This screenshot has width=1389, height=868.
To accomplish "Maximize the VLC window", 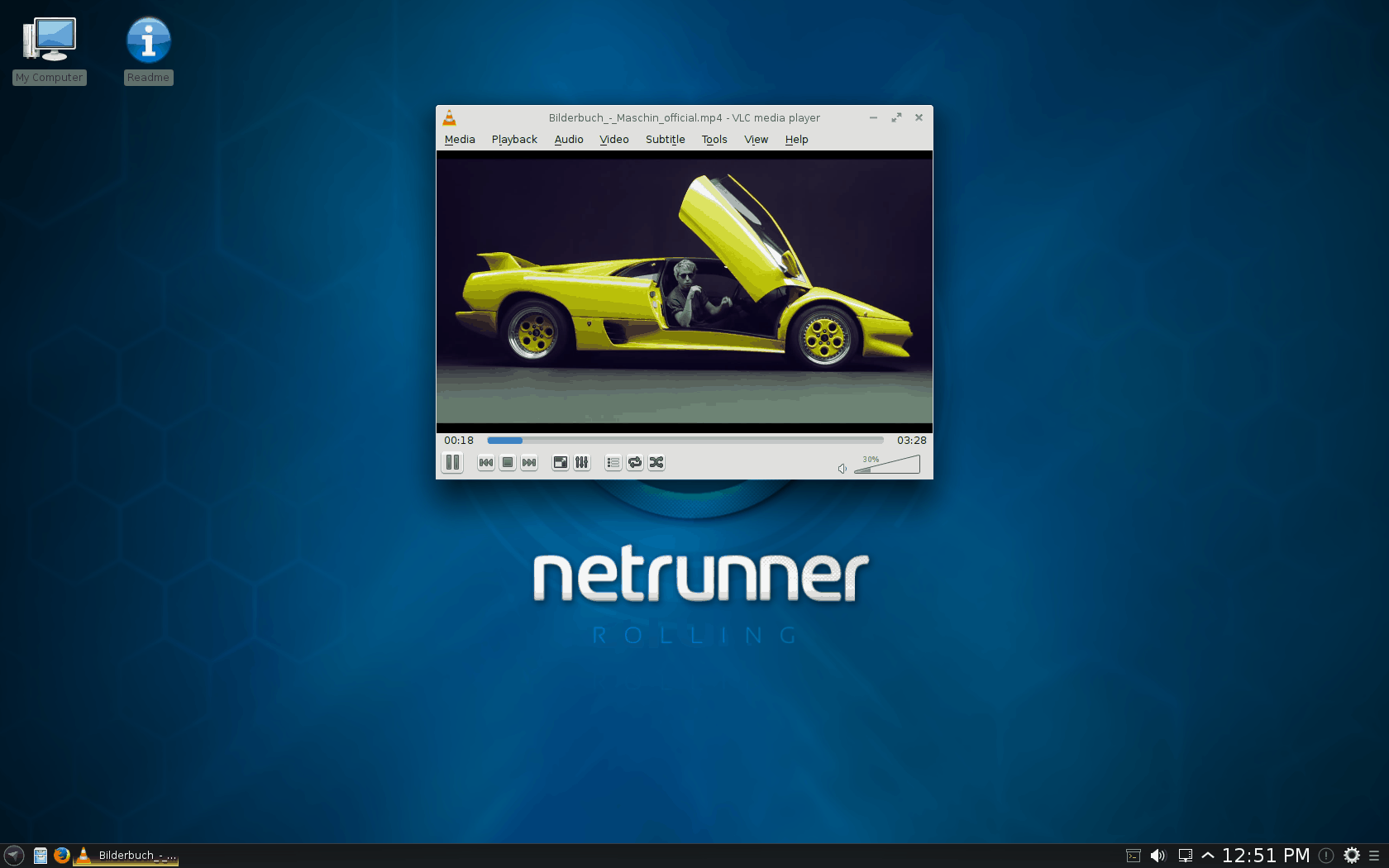I will click(x=896, y=117).
